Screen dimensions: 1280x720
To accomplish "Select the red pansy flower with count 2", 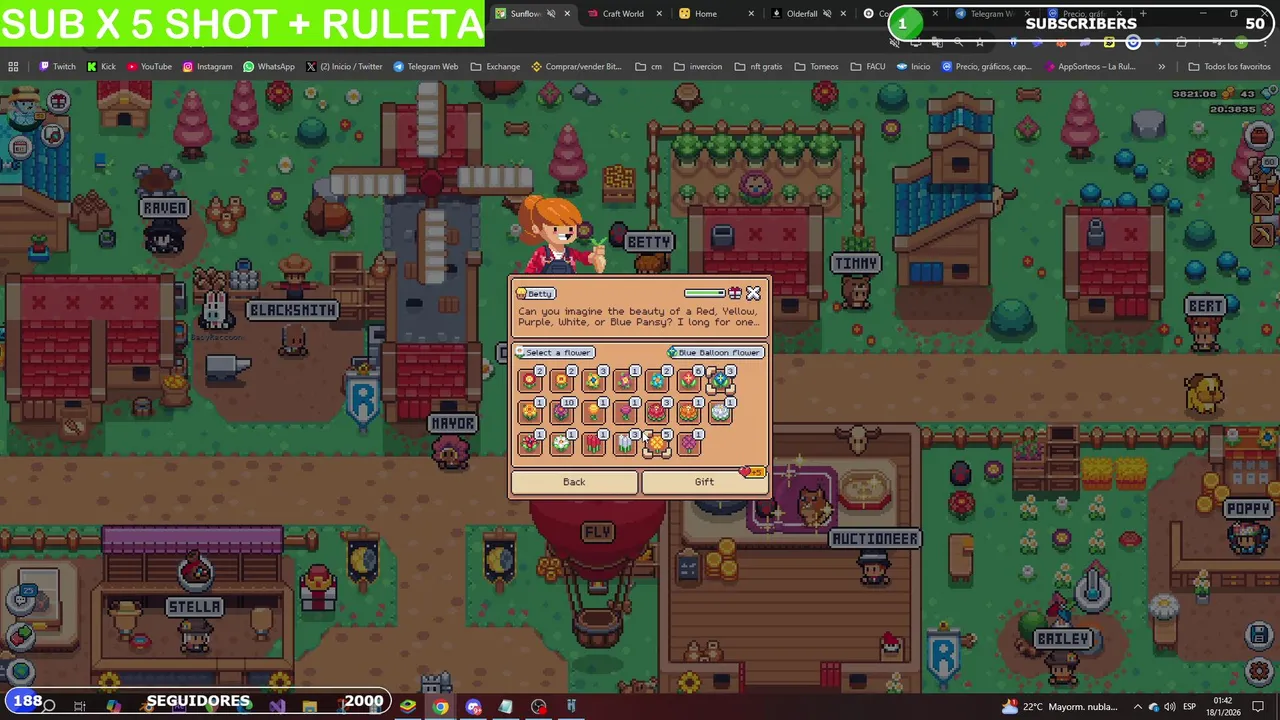I will pos(530,380).
